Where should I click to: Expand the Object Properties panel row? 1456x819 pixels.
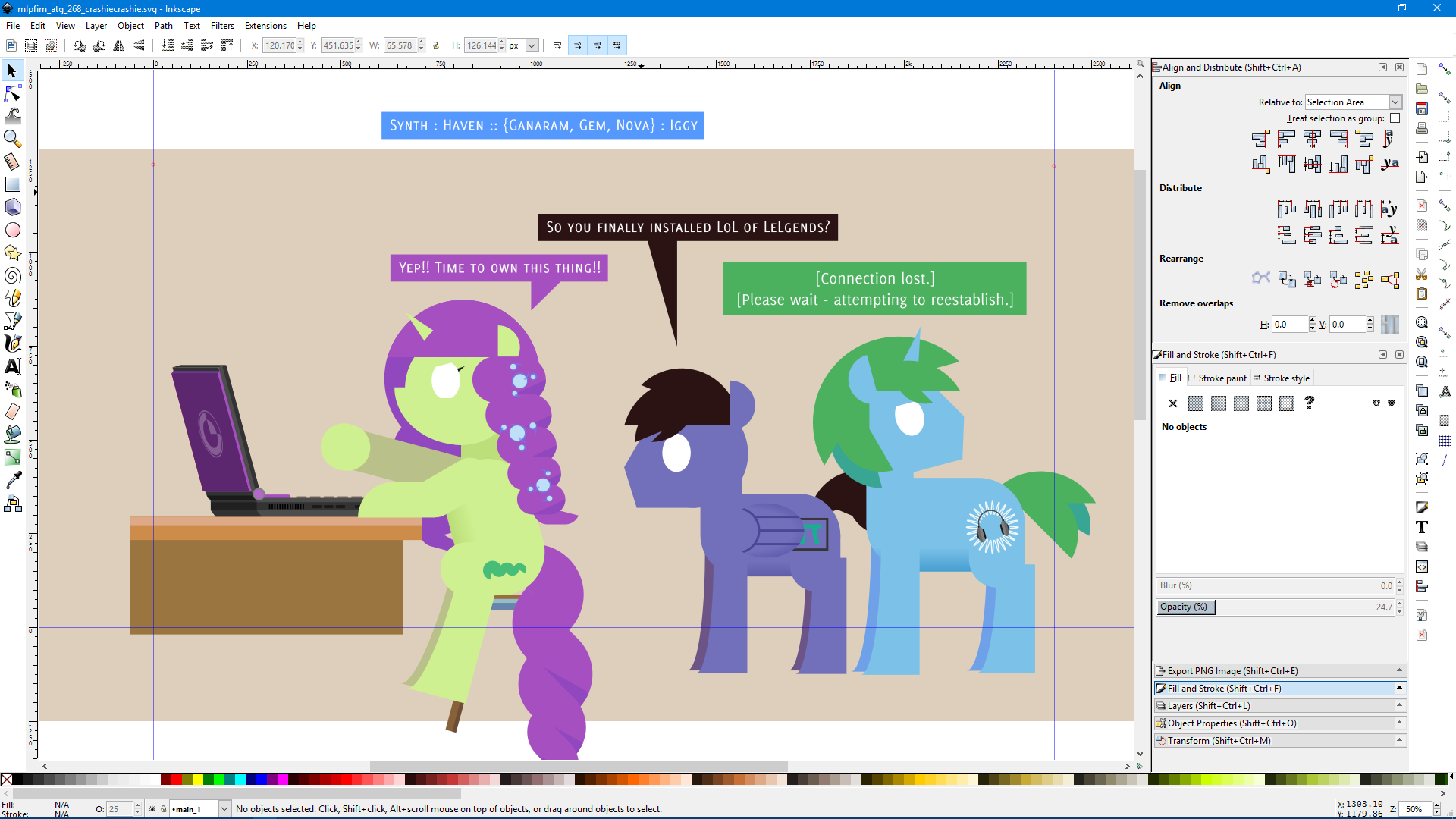pyautogui.click(x=1281, y=723)
